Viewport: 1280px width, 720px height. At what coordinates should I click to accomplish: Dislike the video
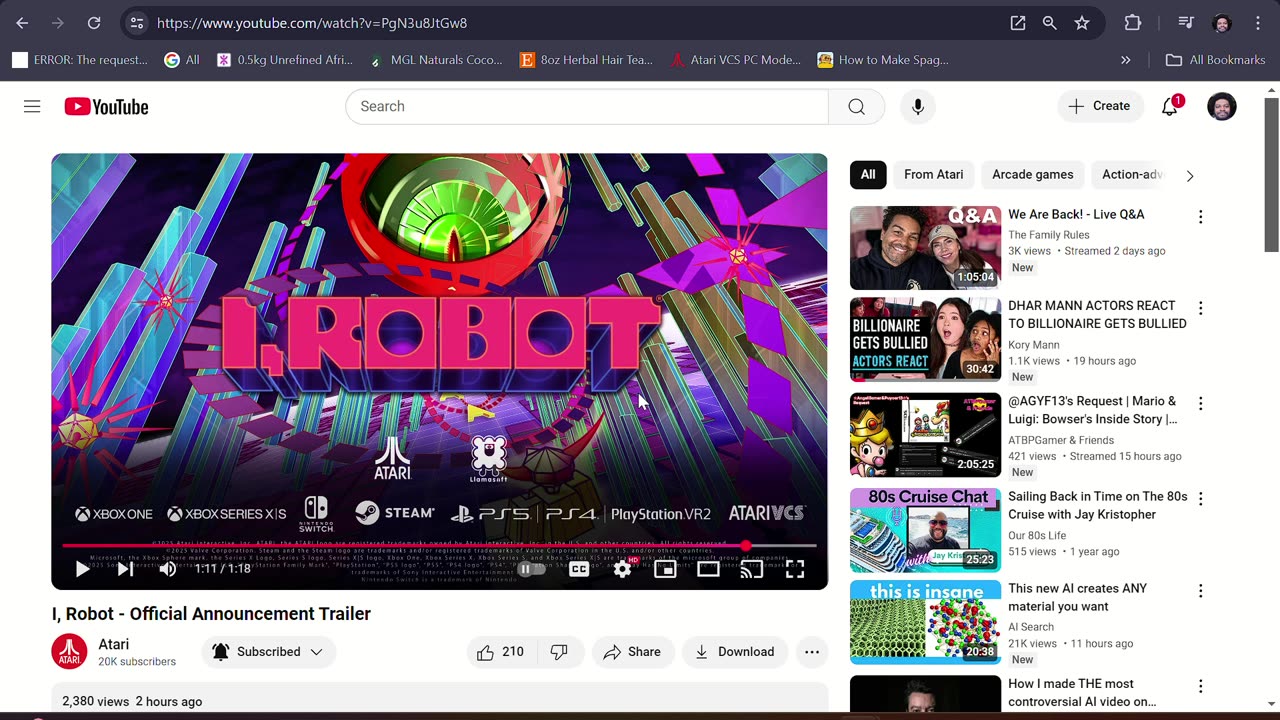click(x=559, y=652)
